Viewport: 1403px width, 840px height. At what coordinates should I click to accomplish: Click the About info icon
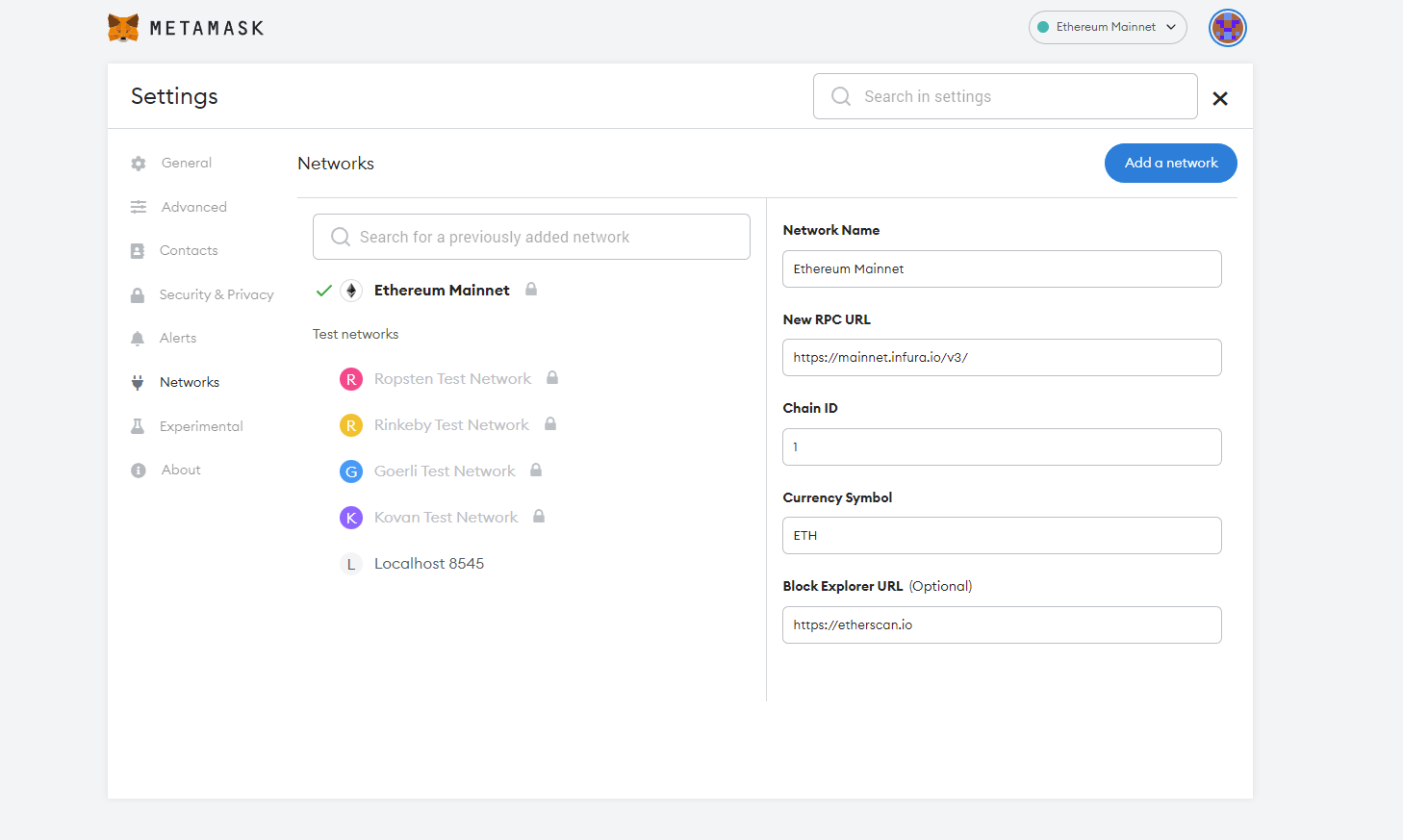click(x=139, y=471)
